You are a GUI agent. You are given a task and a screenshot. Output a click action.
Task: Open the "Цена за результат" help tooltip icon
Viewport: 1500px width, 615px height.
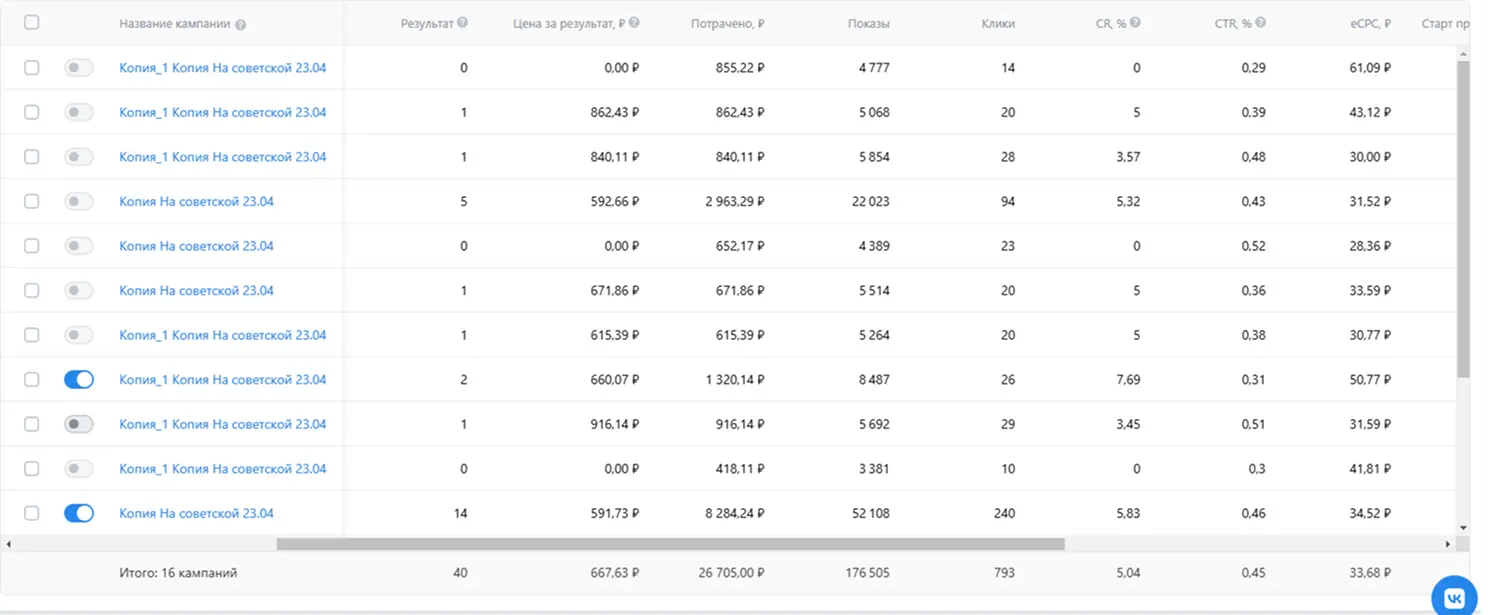(x=635, y=23)
